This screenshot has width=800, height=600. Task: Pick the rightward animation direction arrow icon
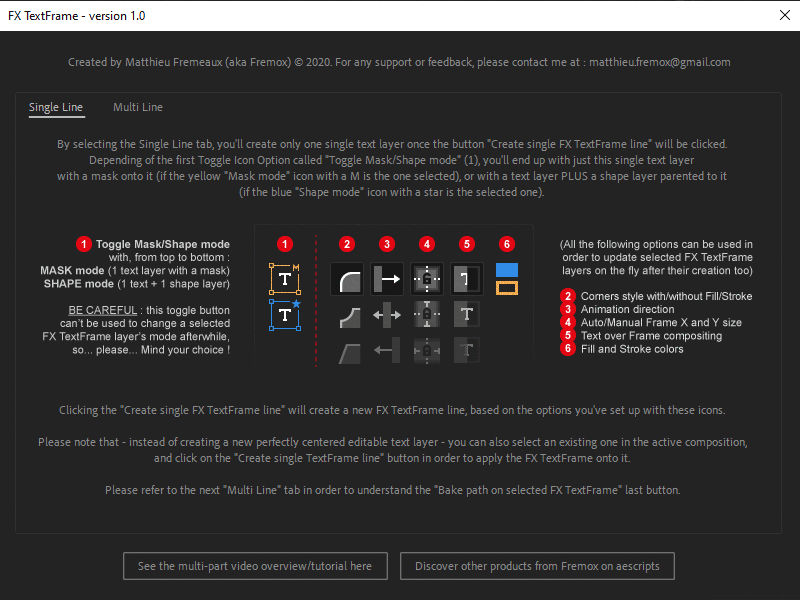pos(387,279)
